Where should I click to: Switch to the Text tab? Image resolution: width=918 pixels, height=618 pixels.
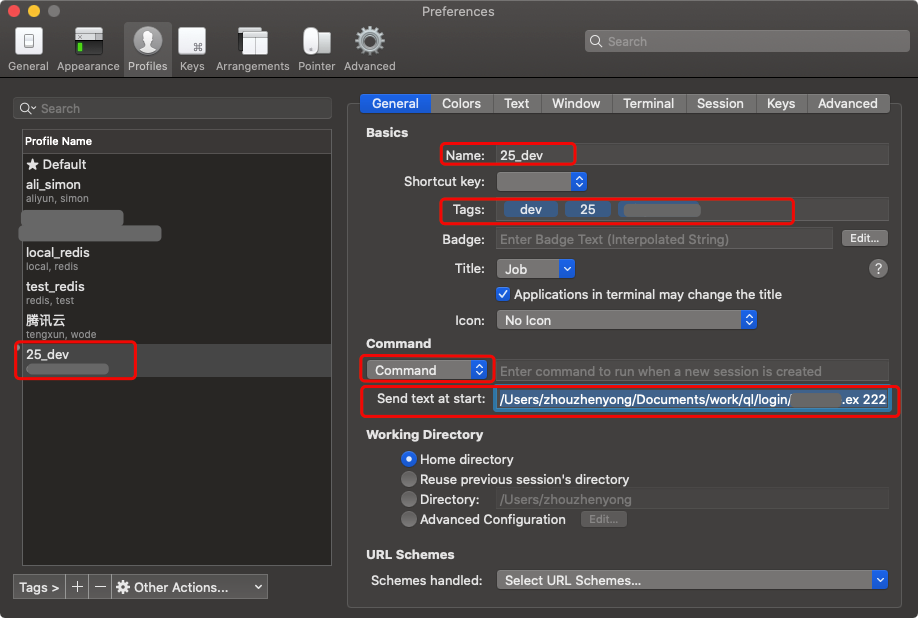click(516, 104)
